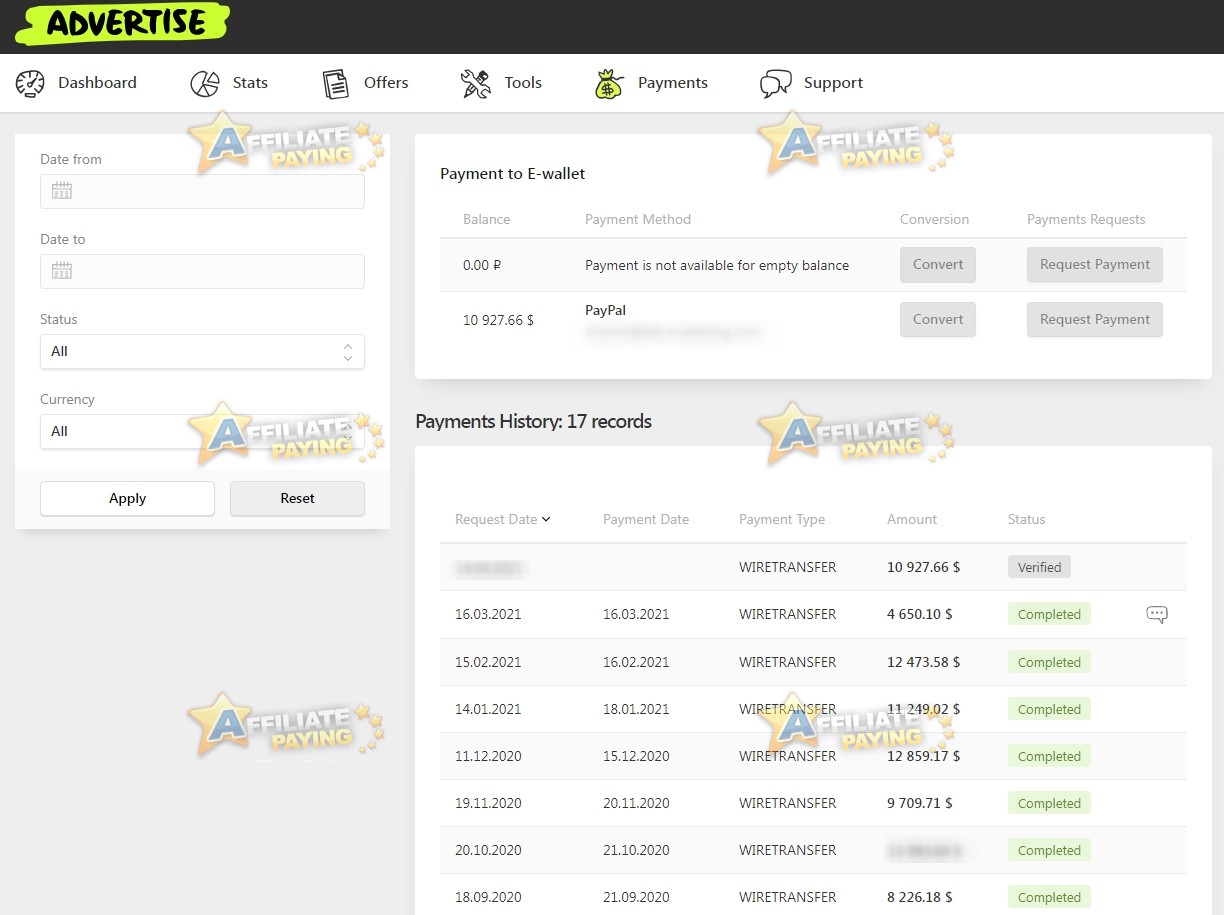Click the Verified status badge
The image size is (1224, 915).
1039,567
